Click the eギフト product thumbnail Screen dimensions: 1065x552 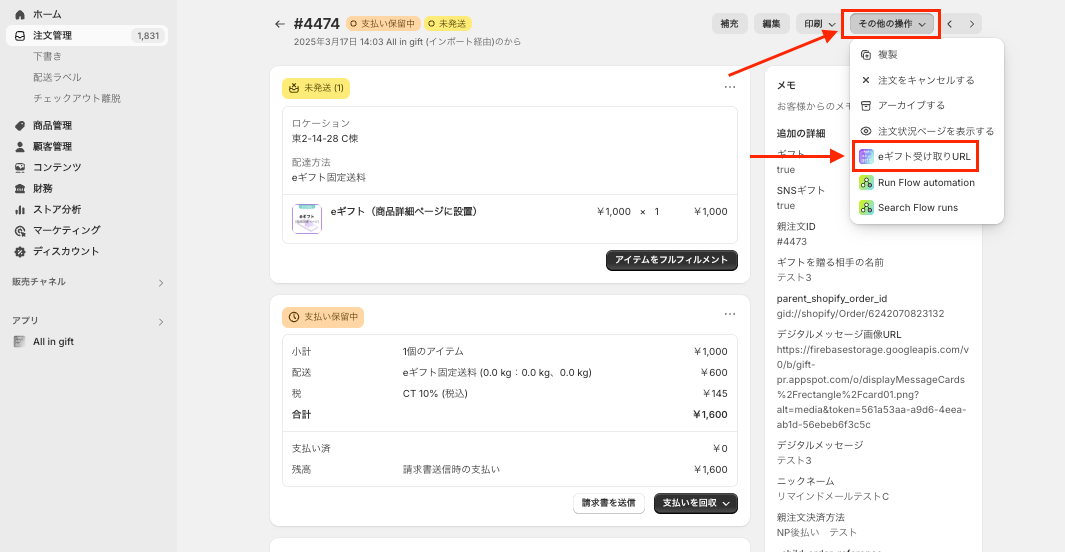[306, 219]
